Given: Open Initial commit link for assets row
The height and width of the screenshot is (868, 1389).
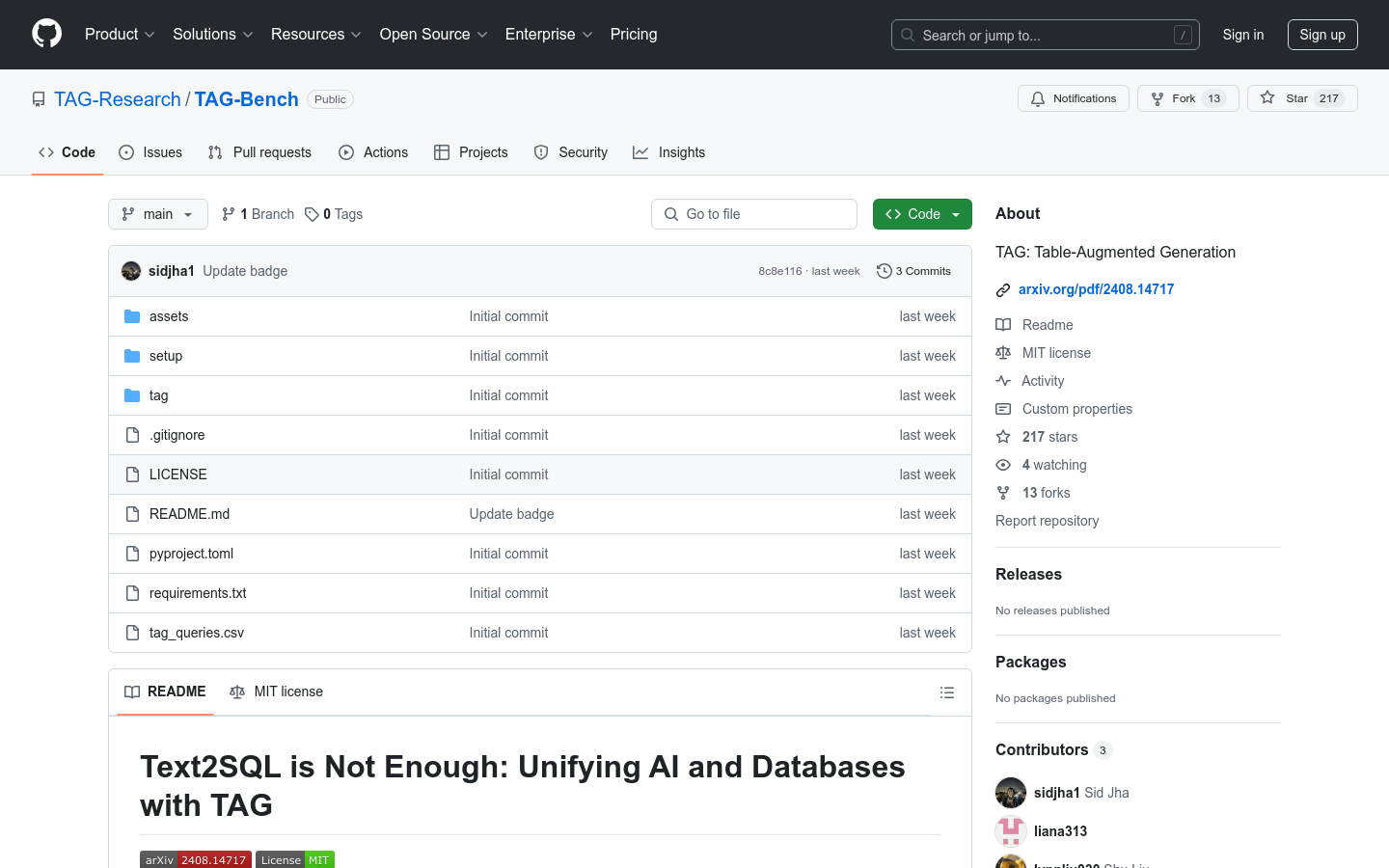Looking at the screenshot, I should pyautogui.click(x=508, y=316).
